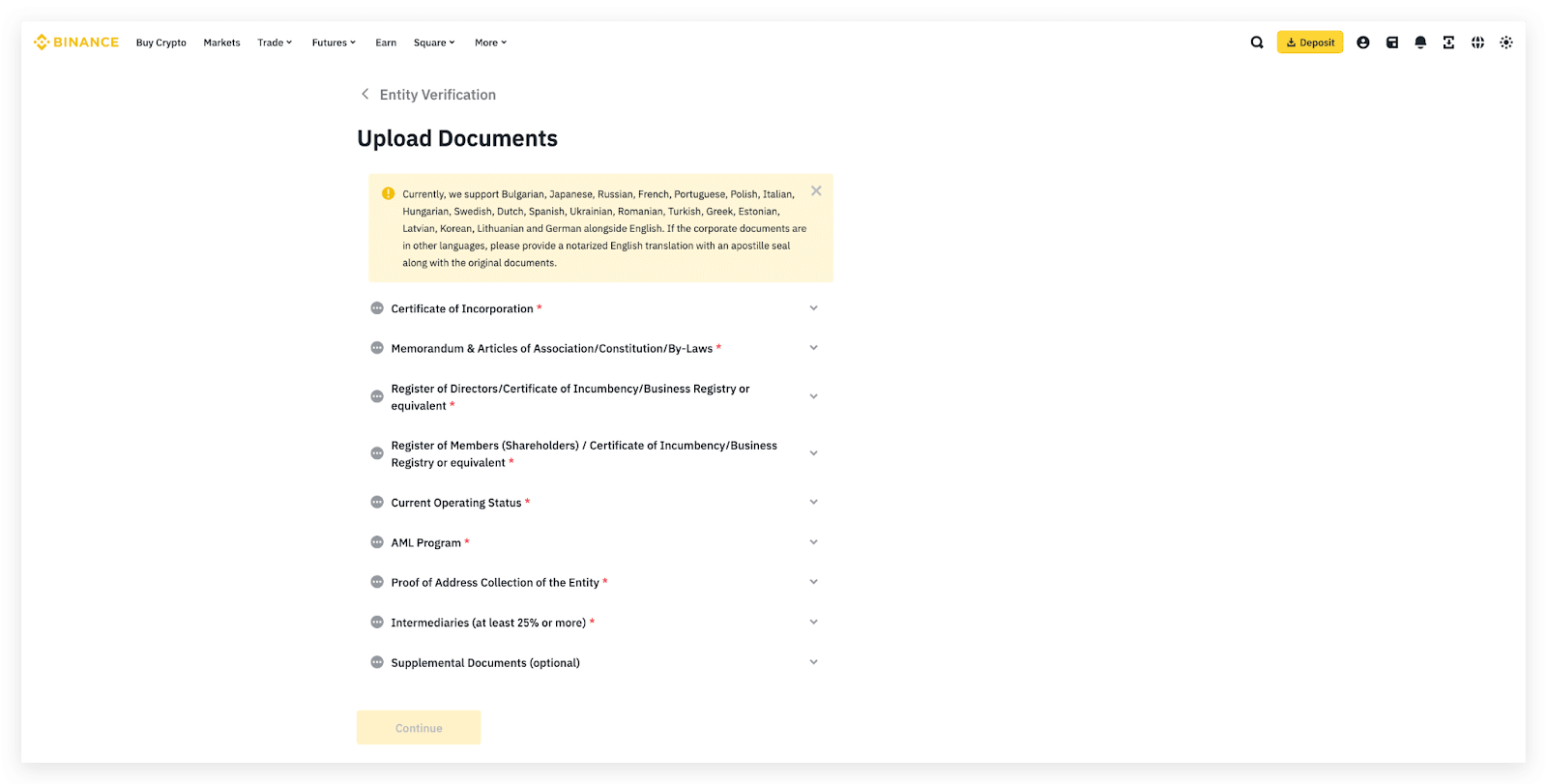Click status icon beside Certificate of Incorporation
This screenshot has height=784, width=1547.
[377, 308]
